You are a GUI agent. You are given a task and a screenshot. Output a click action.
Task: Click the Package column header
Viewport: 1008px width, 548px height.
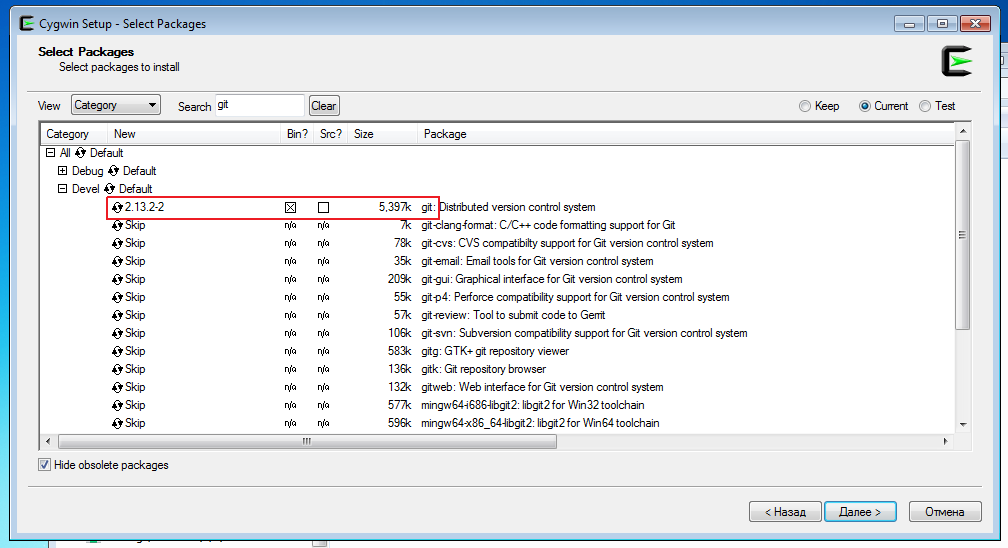click(x=686, y=134)
